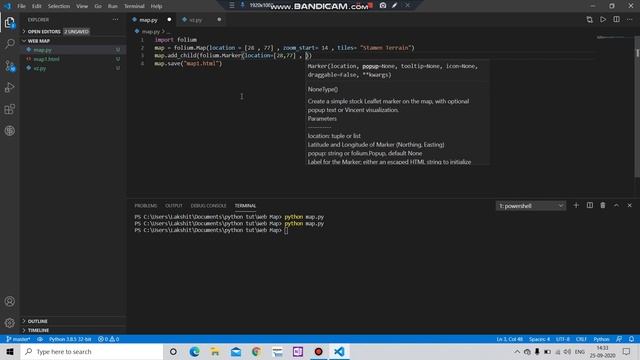Open OneNote from taskbar
This screenshot has height=360, width=640.
[x=298, y=351]
